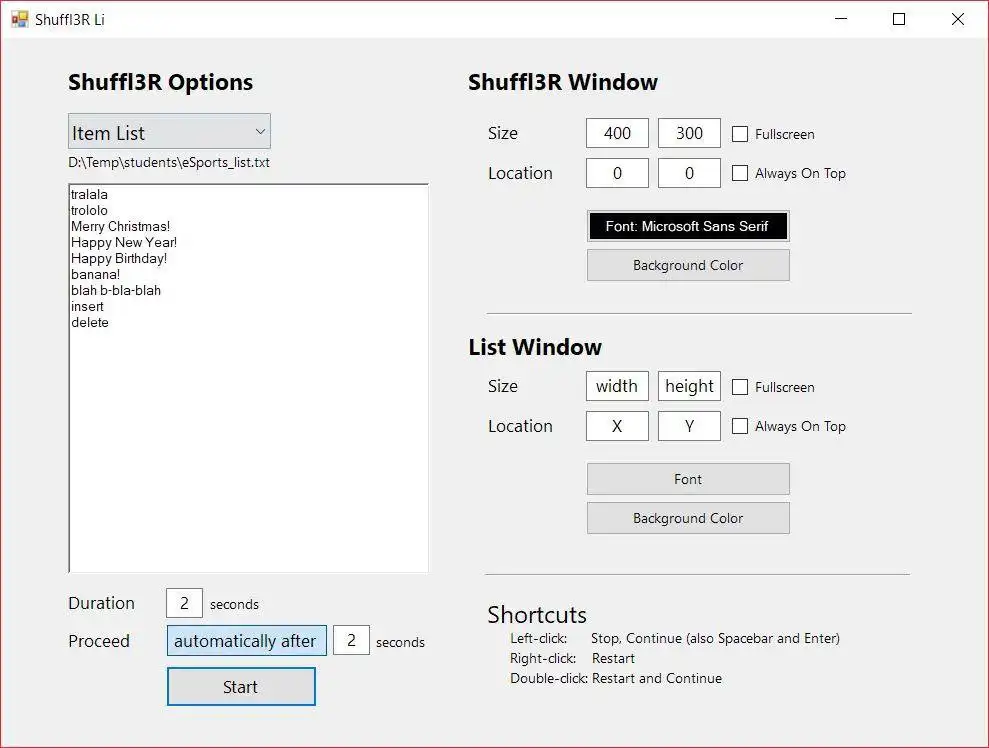Select the 'tralala' line in item list
The height and width of the screenshot is (748, 989).
90,194
